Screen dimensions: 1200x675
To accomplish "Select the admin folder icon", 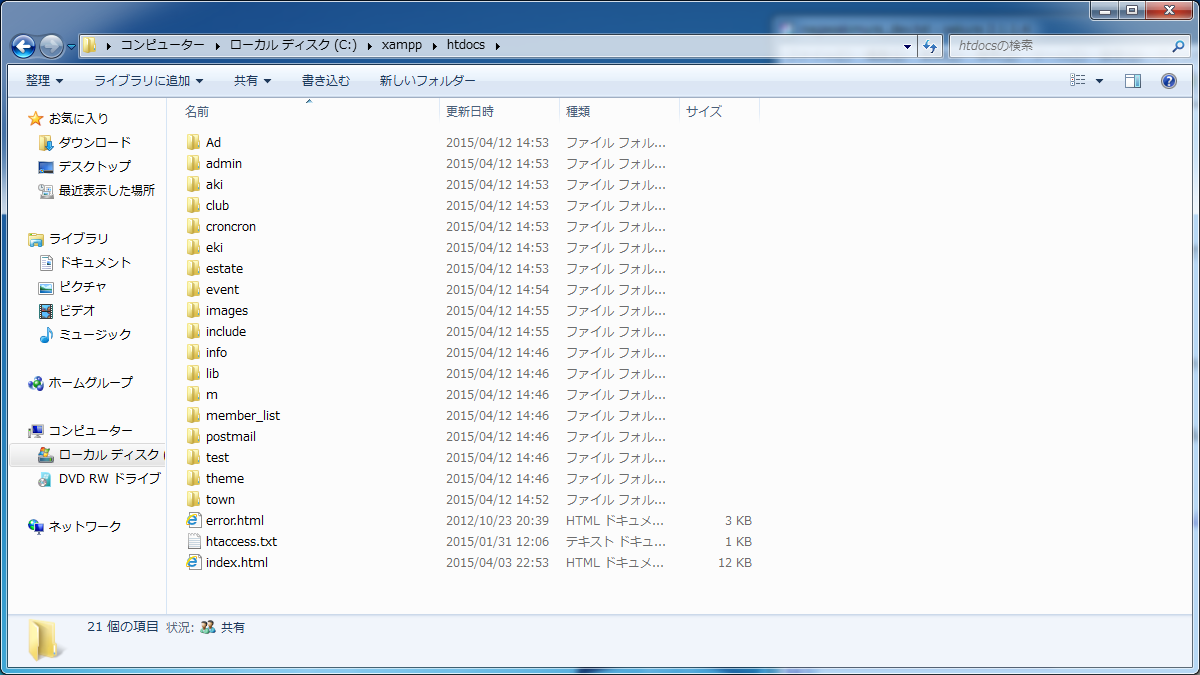I will tap(194, 164).
